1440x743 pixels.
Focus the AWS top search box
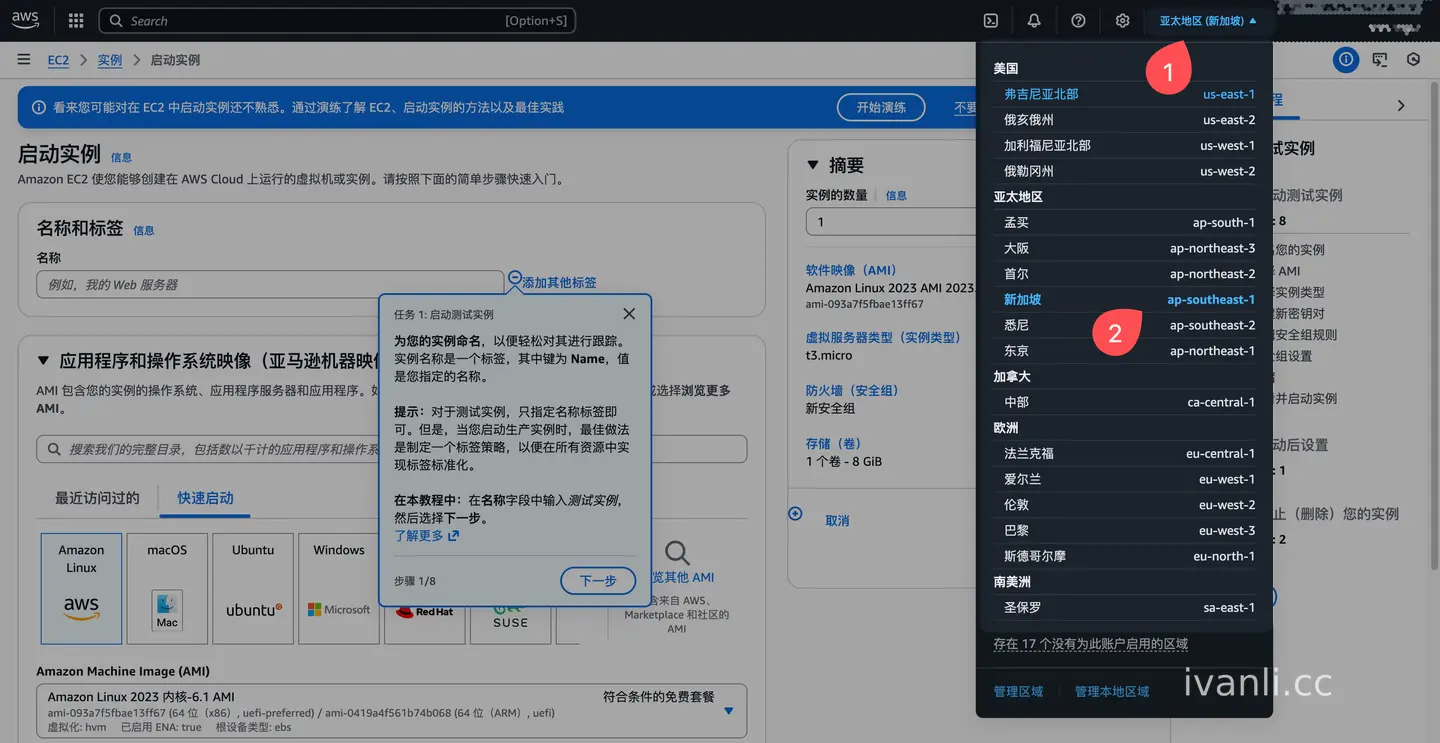(337, 21)
